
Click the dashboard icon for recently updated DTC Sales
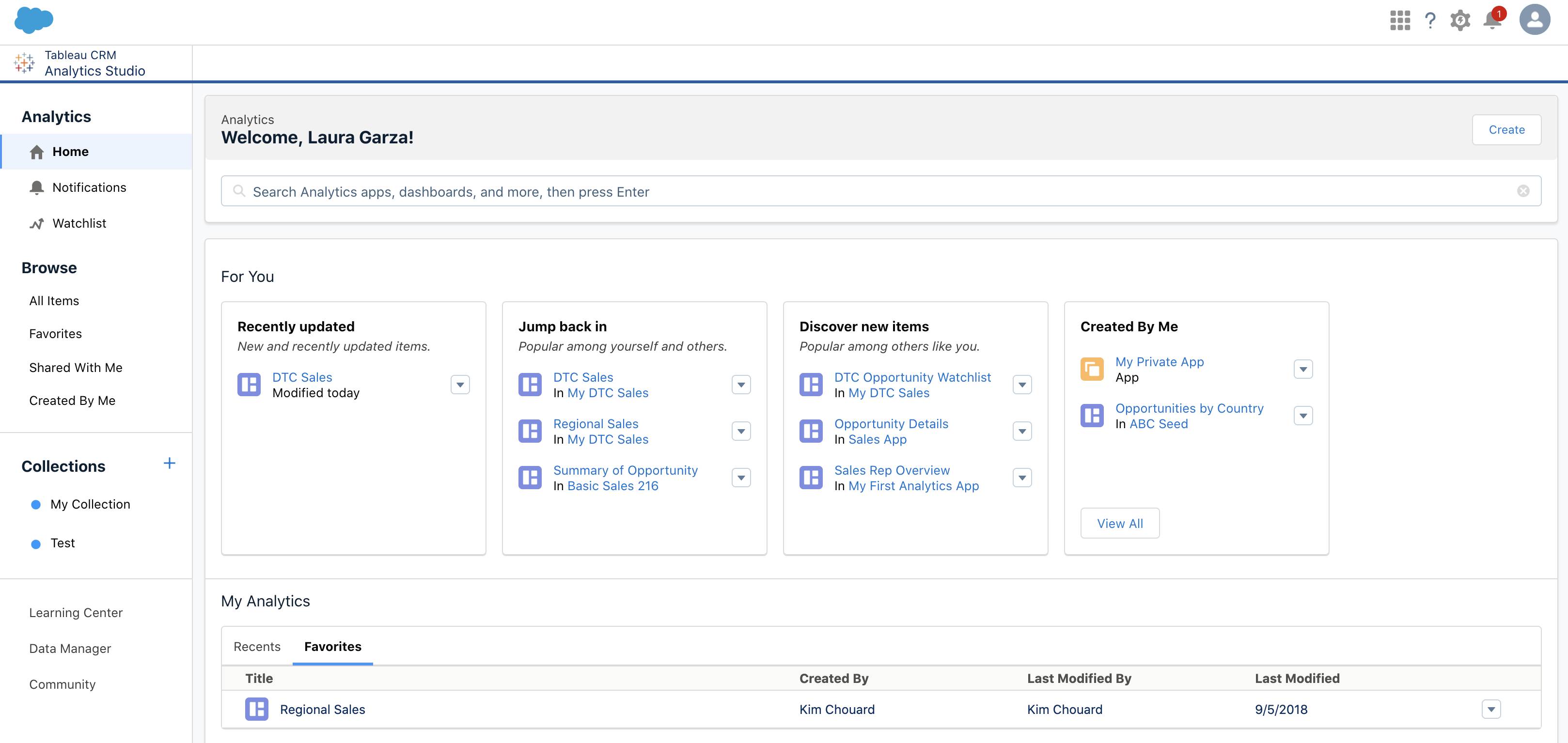[x=249, y=385]
